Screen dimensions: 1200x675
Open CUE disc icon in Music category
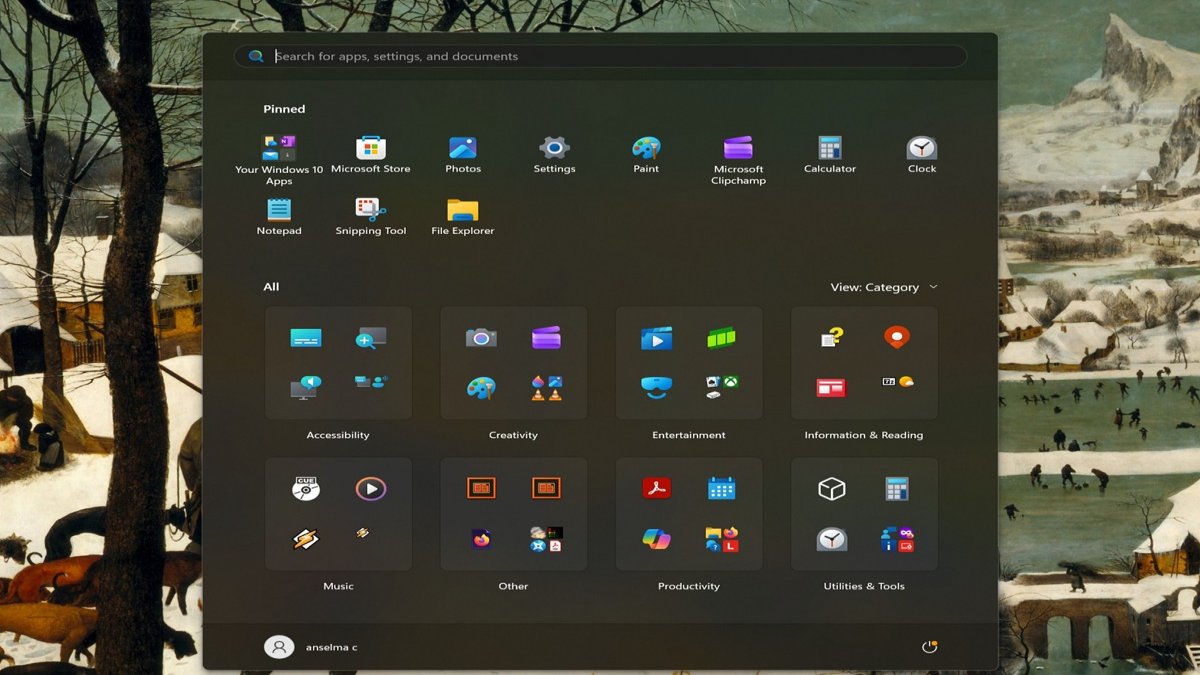tap(306, 489)
